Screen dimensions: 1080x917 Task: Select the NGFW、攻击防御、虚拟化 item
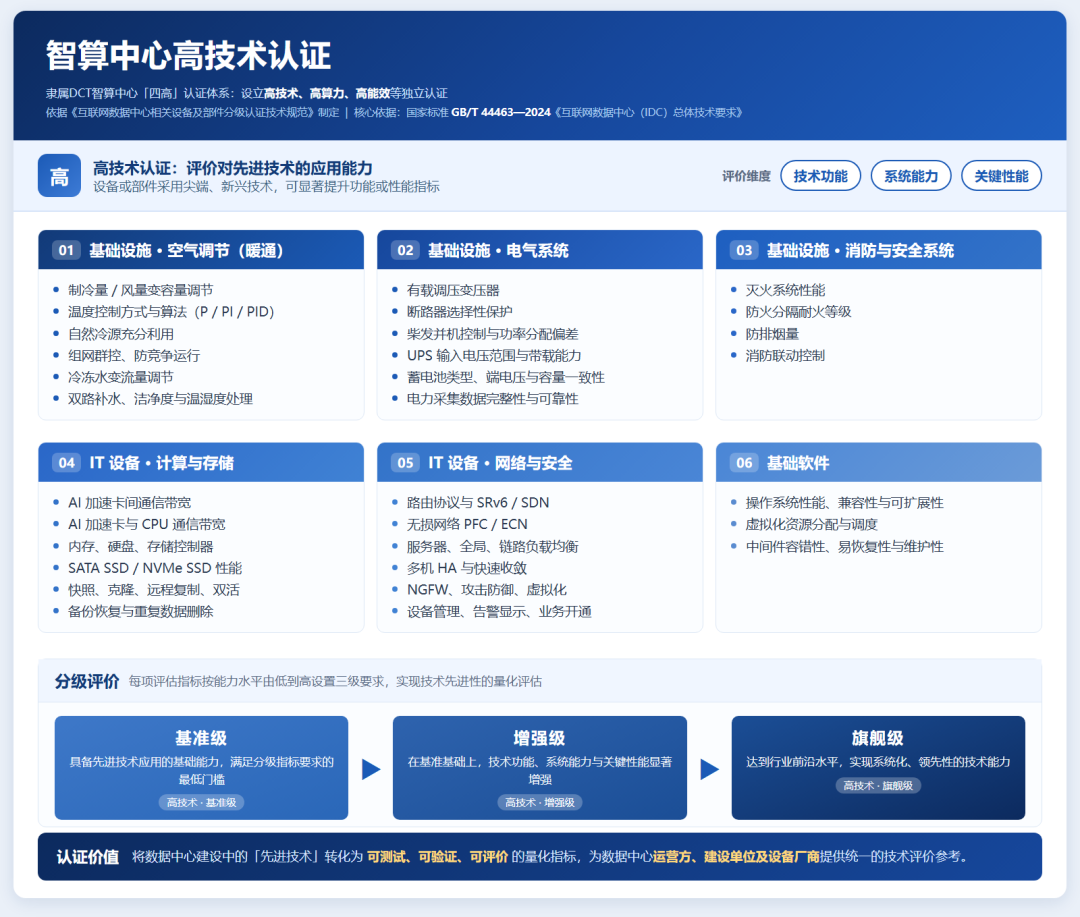point(487,590)
